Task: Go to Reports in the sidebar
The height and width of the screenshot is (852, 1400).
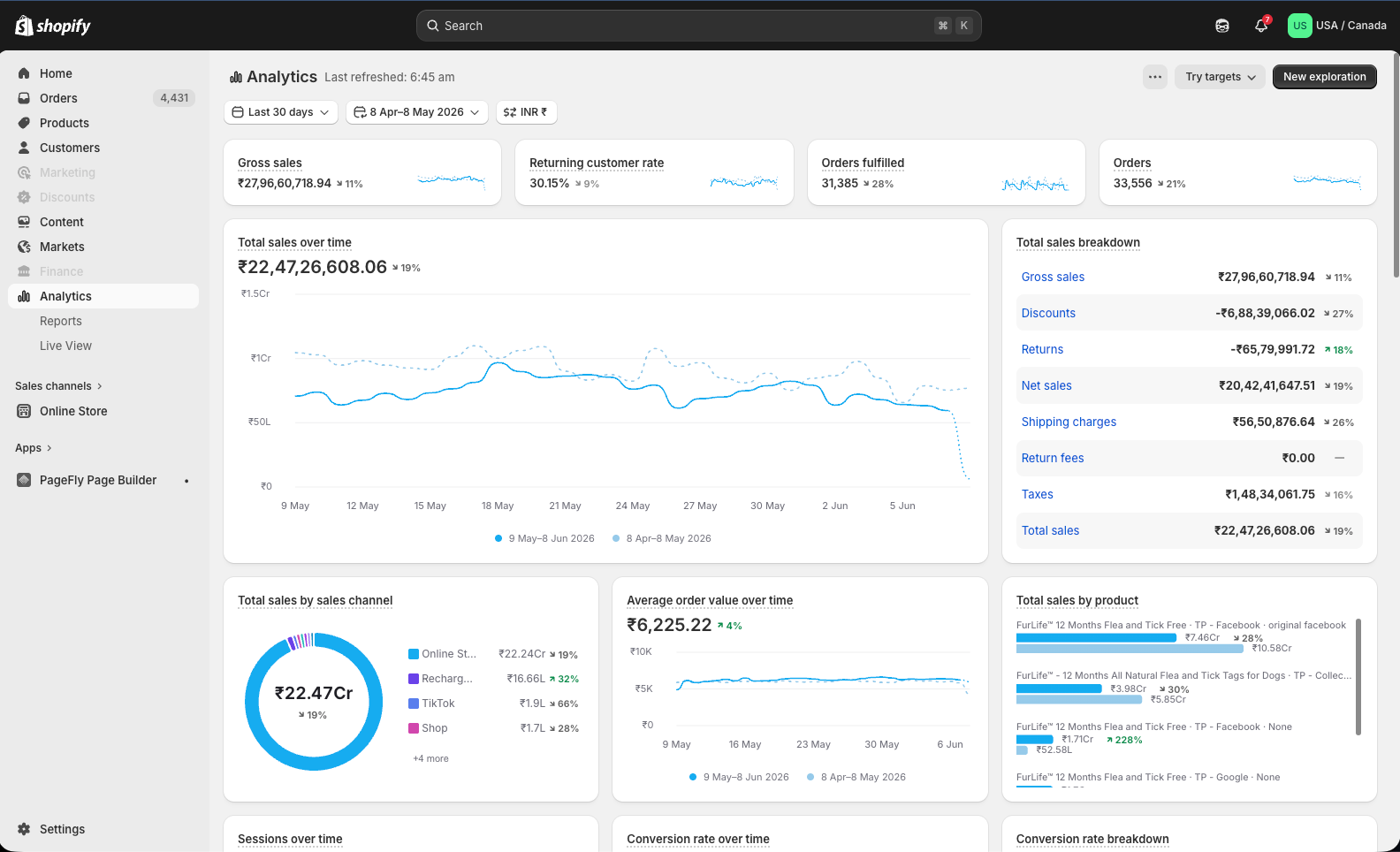Action: pyautogui.click(x=61, y=321)
